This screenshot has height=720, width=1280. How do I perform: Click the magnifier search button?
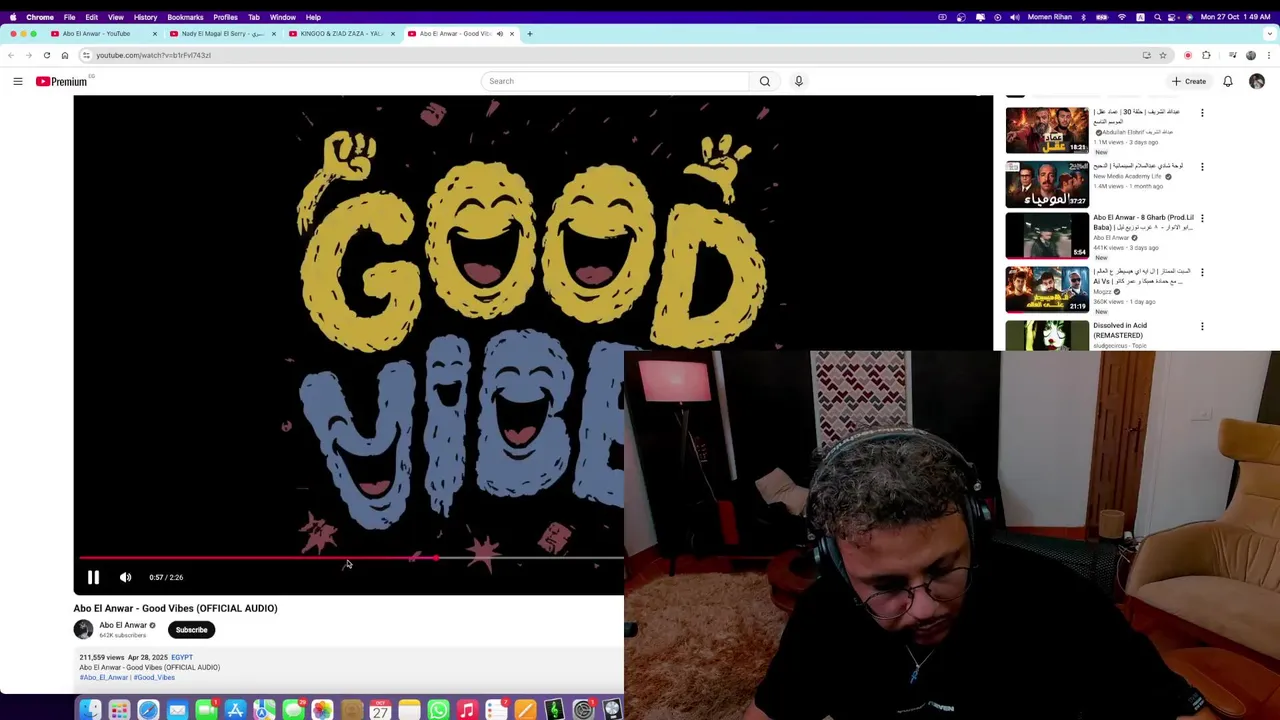point(765,81)
